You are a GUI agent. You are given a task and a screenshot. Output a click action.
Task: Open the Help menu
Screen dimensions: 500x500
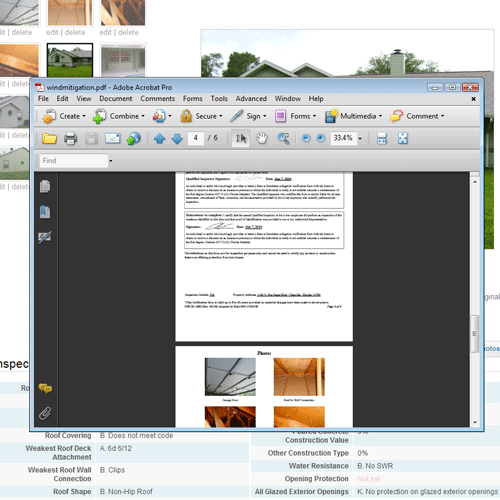316,99
